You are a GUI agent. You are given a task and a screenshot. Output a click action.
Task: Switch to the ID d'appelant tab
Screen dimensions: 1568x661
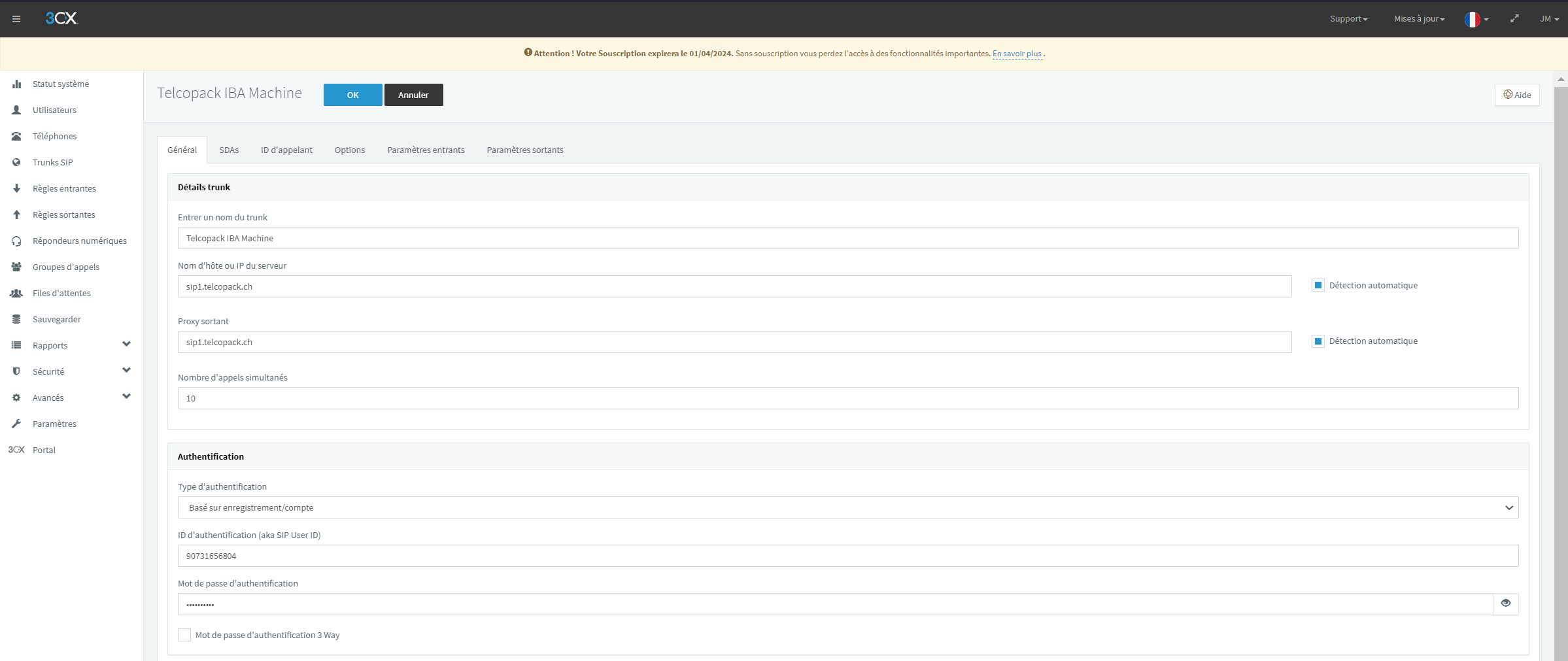pyautogui.click(x=286, y=150)
